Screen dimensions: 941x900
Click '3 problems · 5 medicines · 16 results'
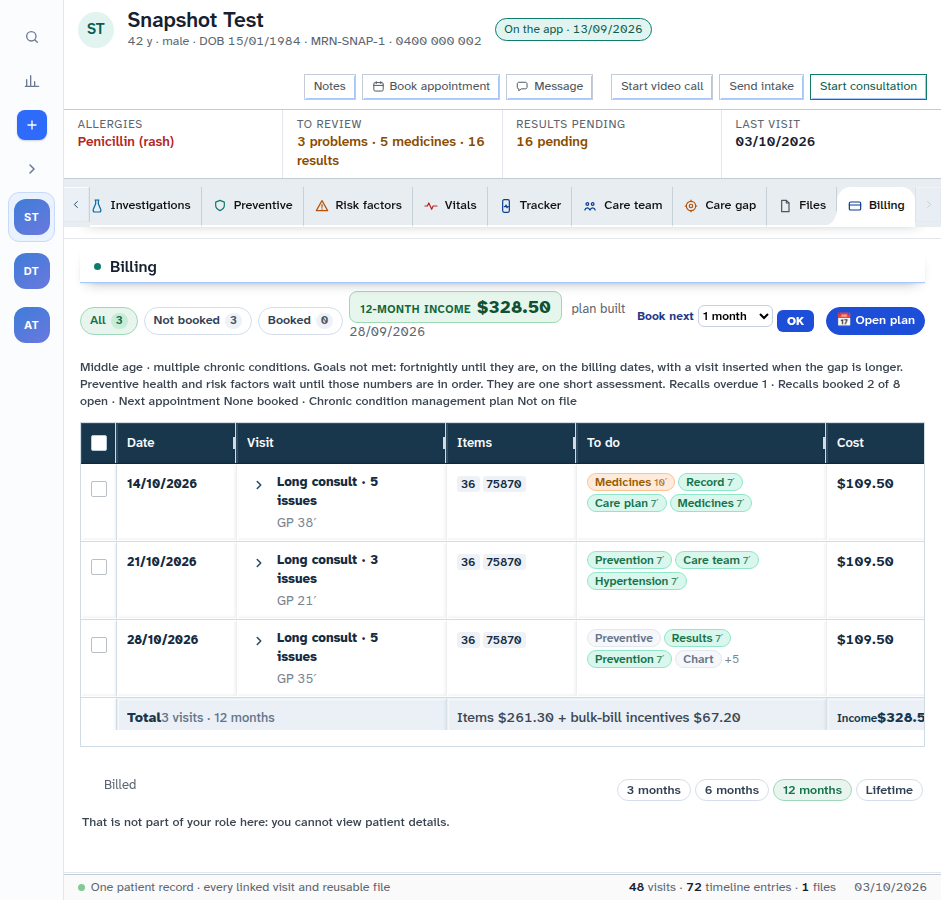click(x=391, y=151)
